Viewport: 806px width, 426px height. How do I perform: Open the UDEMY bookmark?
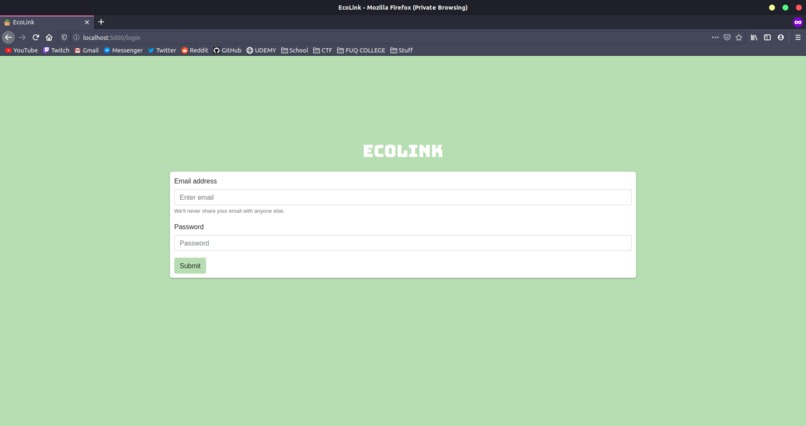(x=261, y=50)
